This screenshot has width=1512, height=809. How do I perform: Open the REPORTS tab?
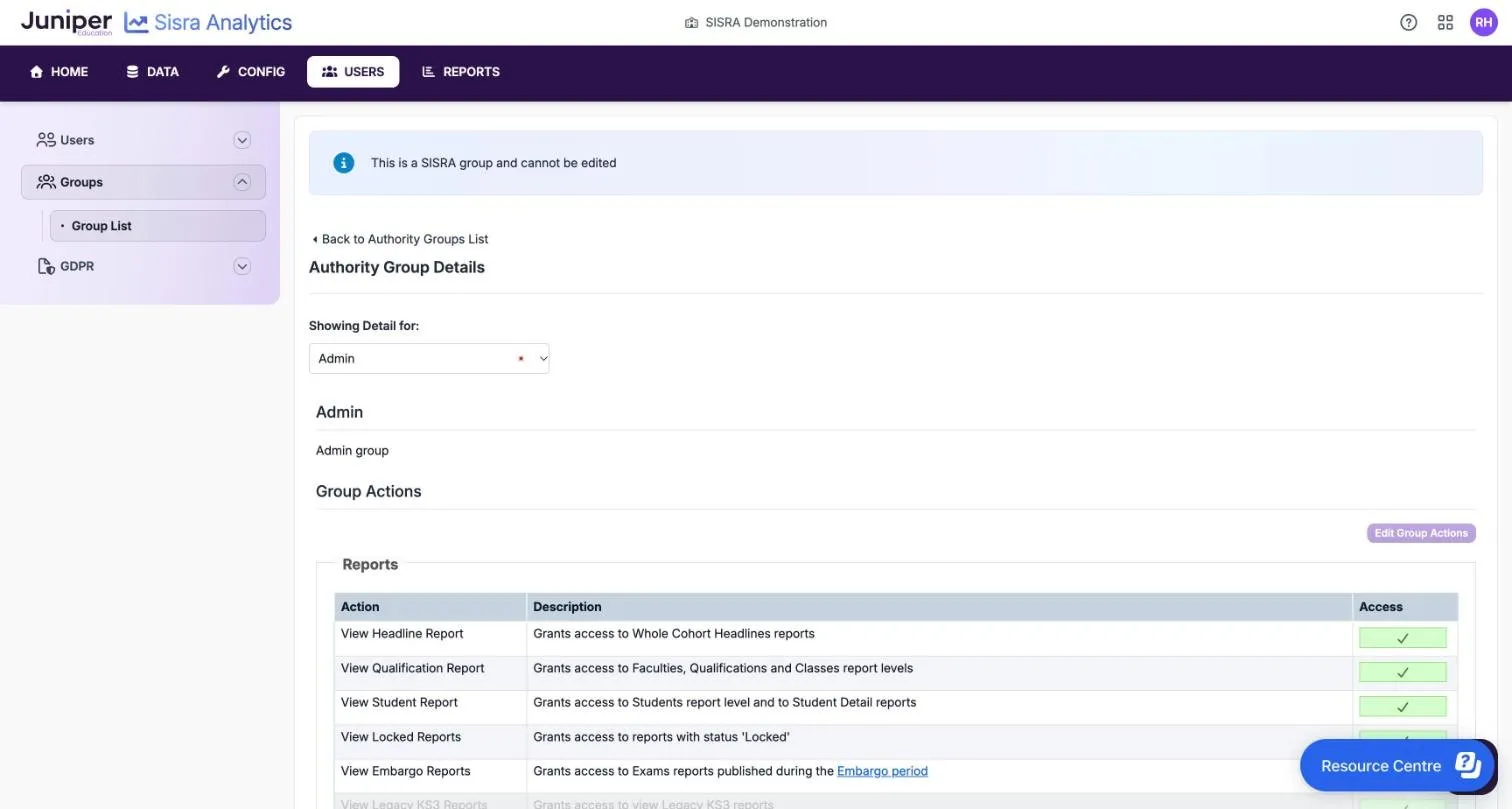[461, 72]
